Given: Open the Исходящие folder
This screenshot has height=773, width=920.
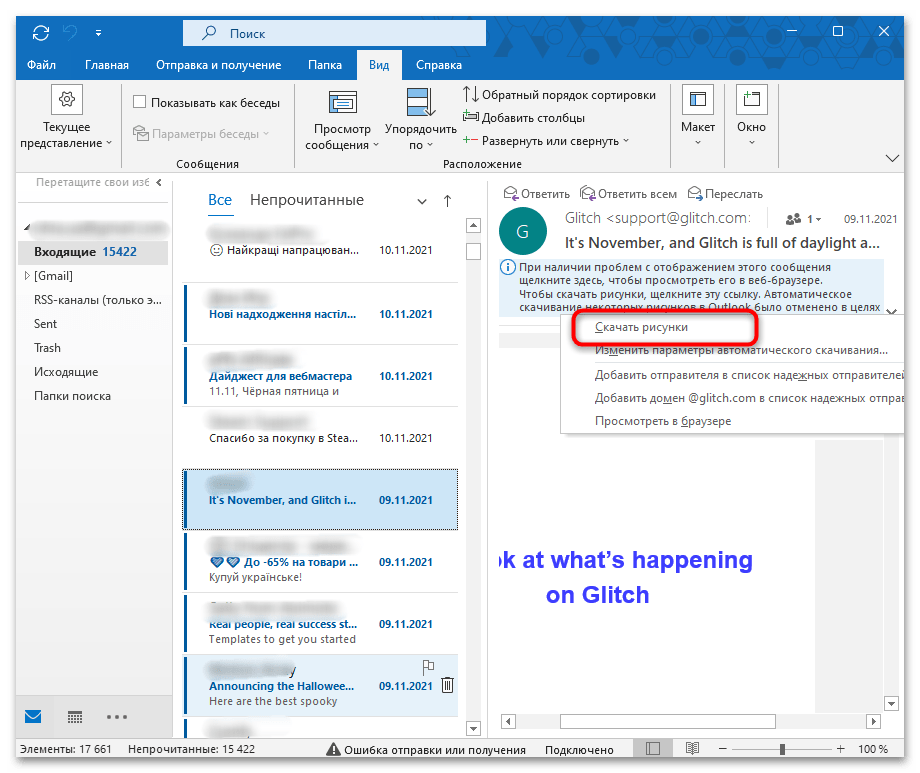Looking at the screenshot, I should 66,372.
